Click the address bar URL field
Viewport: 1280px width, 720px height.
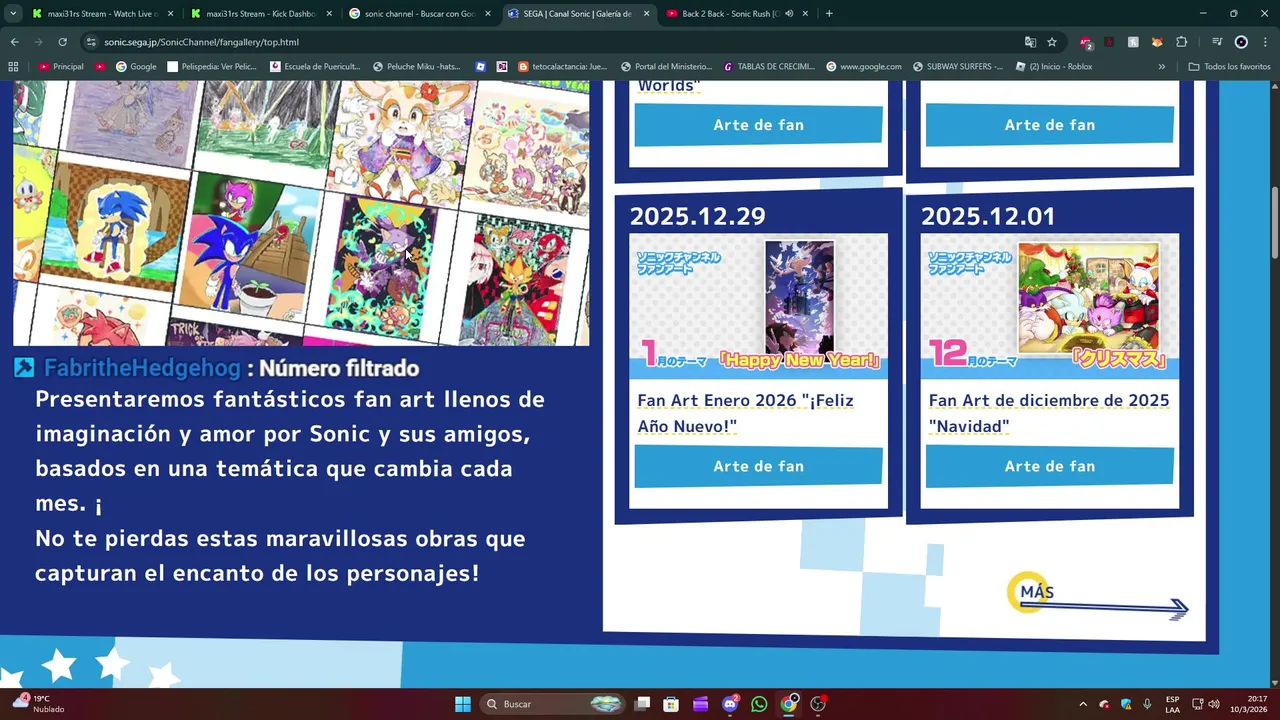coord(550,42)
